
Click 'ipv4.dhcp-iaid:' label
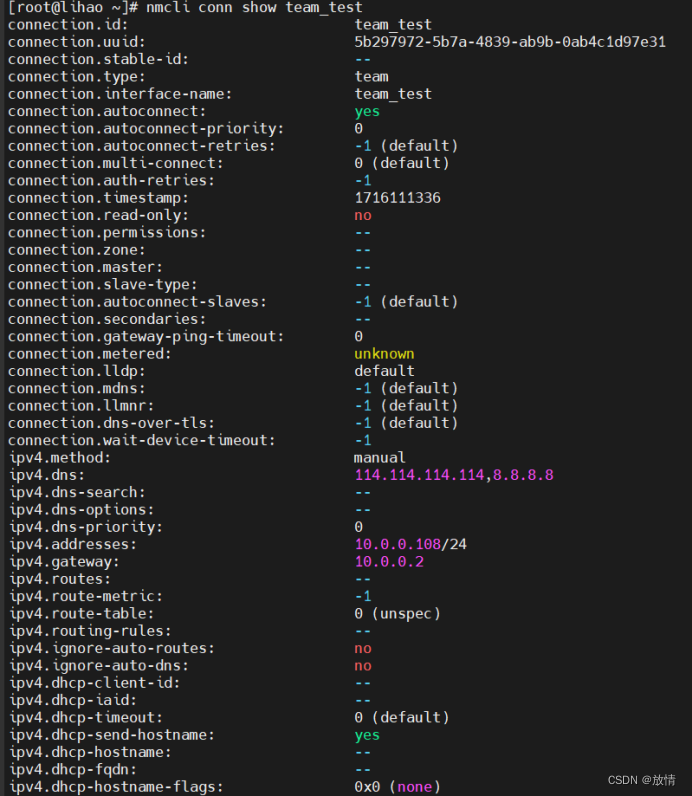coord(74,700)
